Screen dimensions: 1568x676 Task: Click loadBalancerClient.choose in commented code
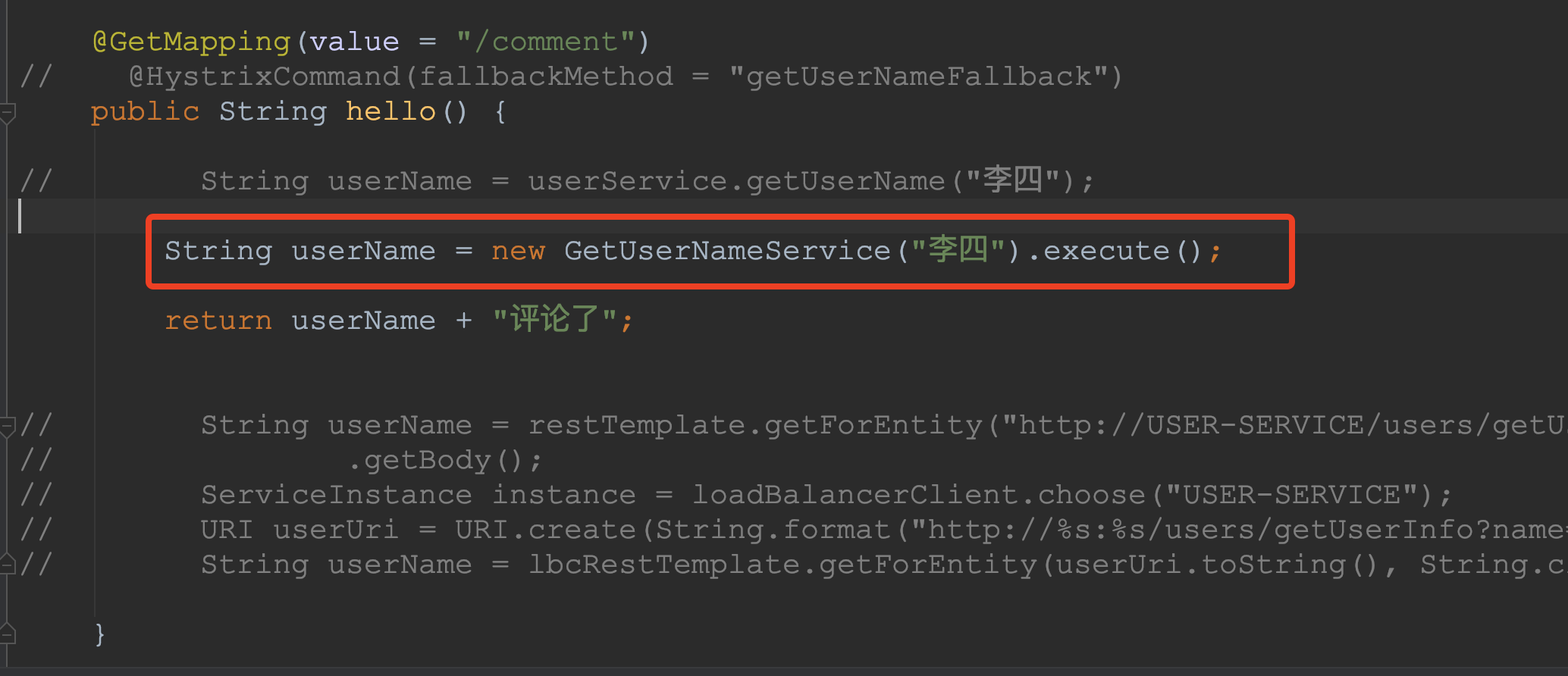coord(918,495)
